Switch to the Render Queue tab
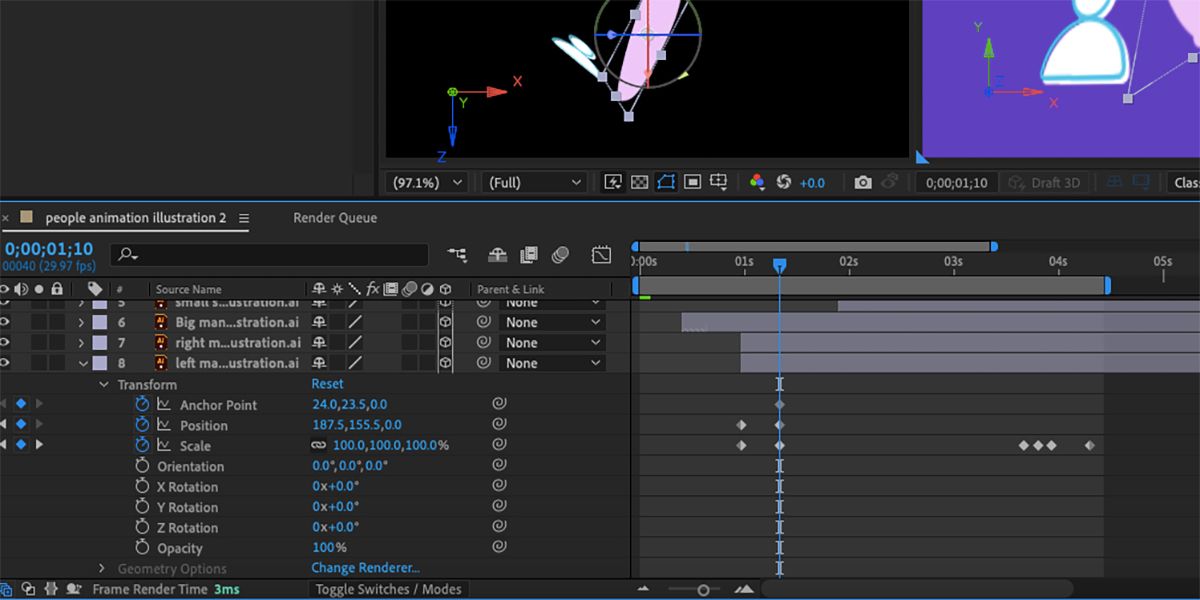 (335, 218)
